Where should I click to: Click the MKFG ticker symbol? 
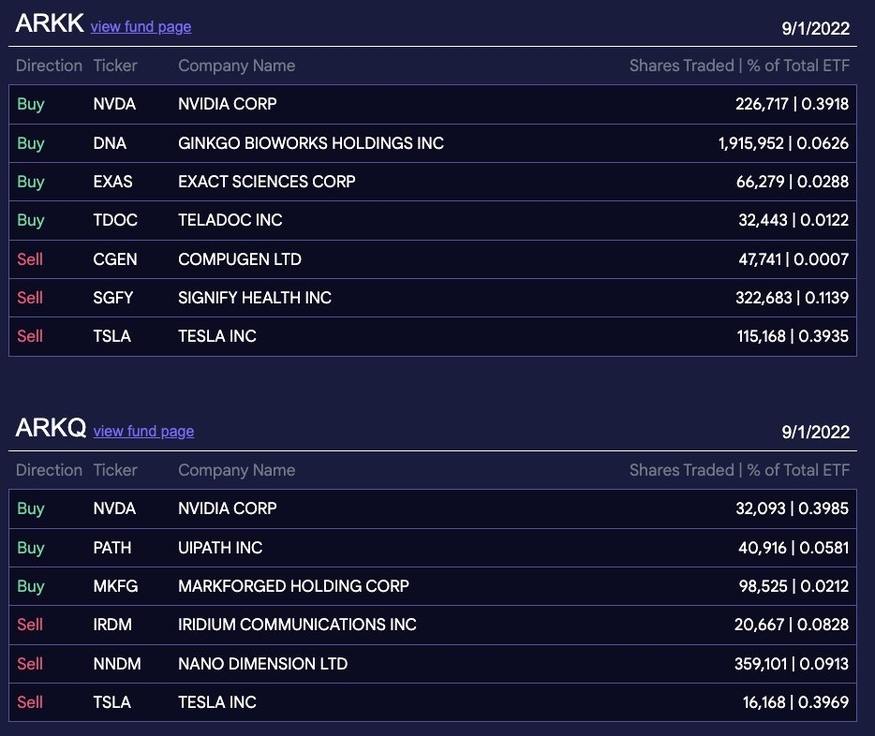116,586
